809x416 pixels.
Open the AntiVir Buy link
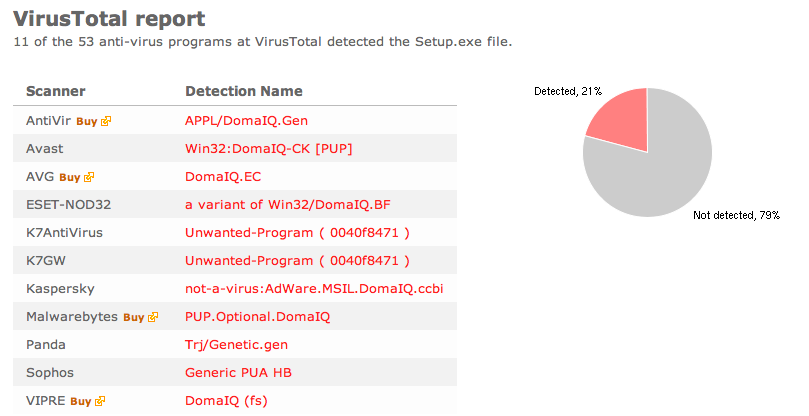(87, 121)
